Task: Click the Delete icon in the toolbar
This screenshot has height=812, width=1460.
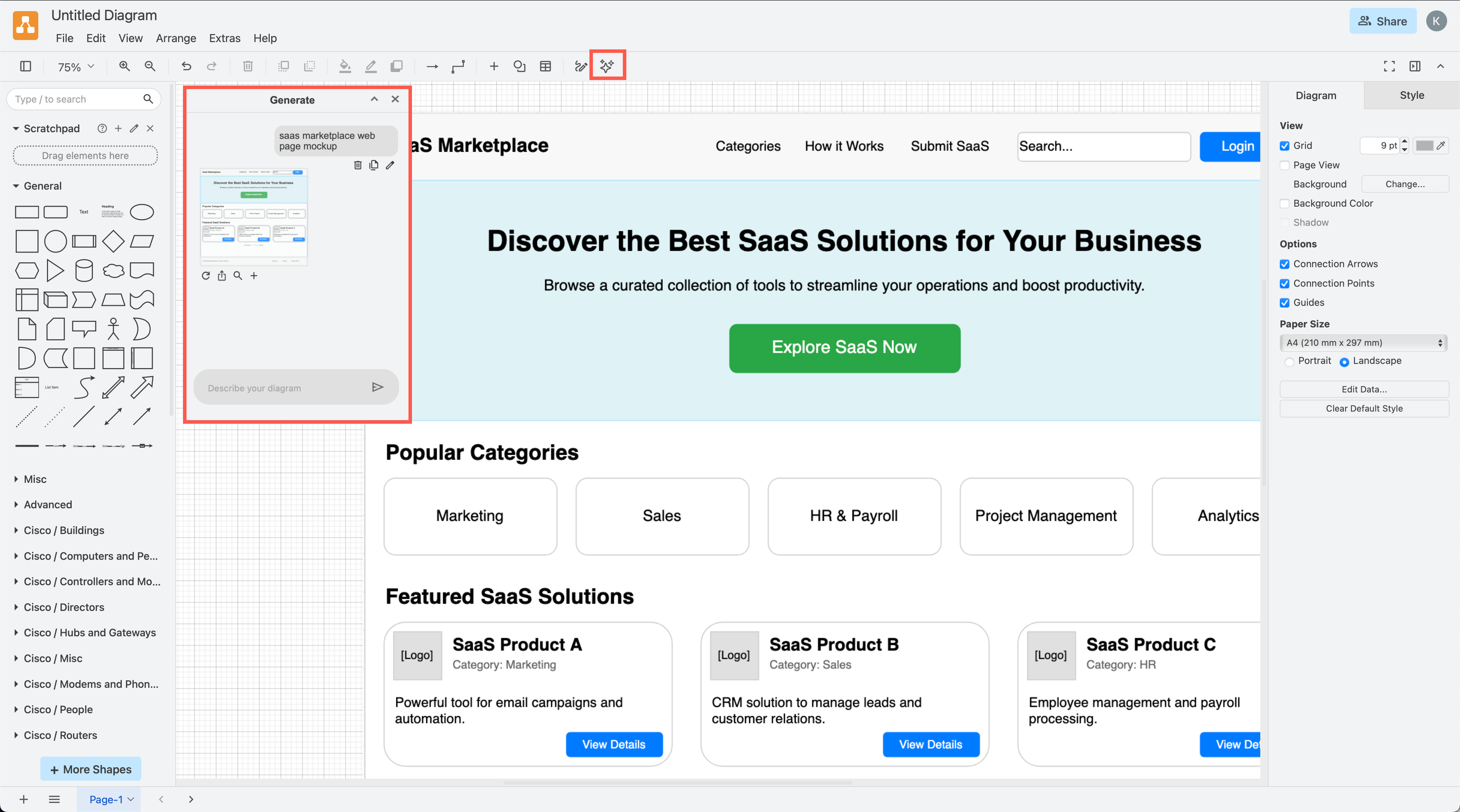Action: (x=248, y=66)
